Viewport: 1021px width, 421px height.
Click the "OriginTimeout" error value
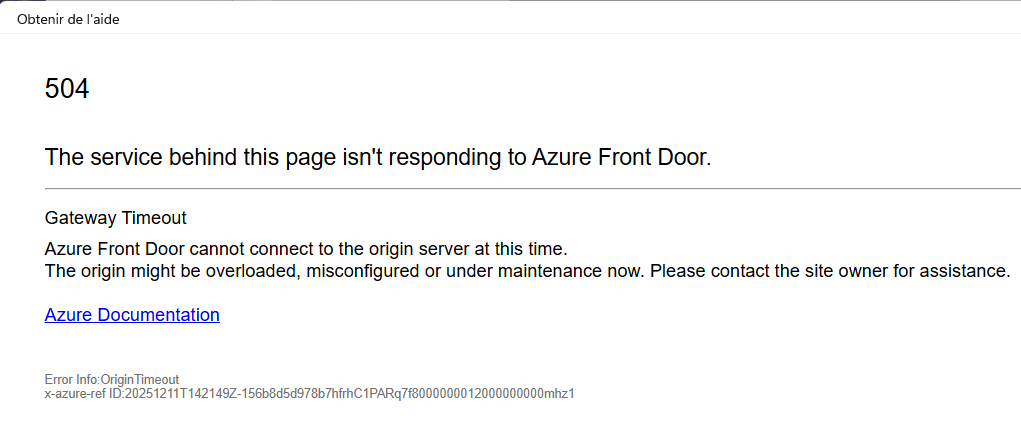139,380
